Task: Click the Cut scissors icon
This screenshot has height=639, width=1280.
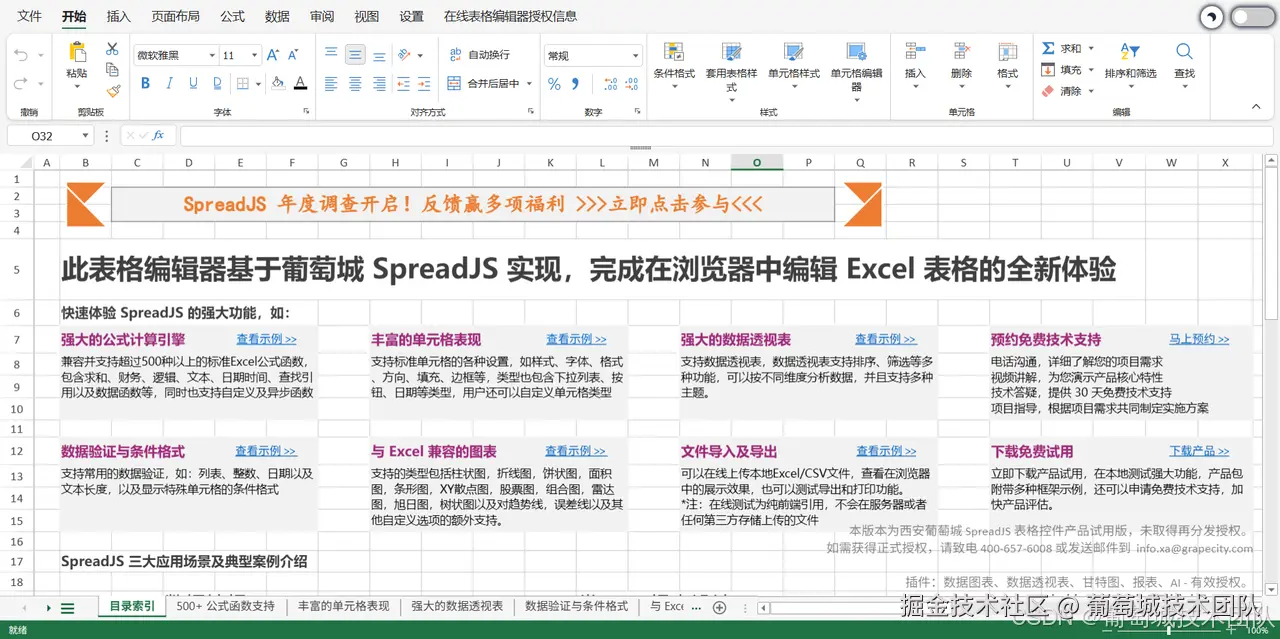Action: (x=112, y=49)
